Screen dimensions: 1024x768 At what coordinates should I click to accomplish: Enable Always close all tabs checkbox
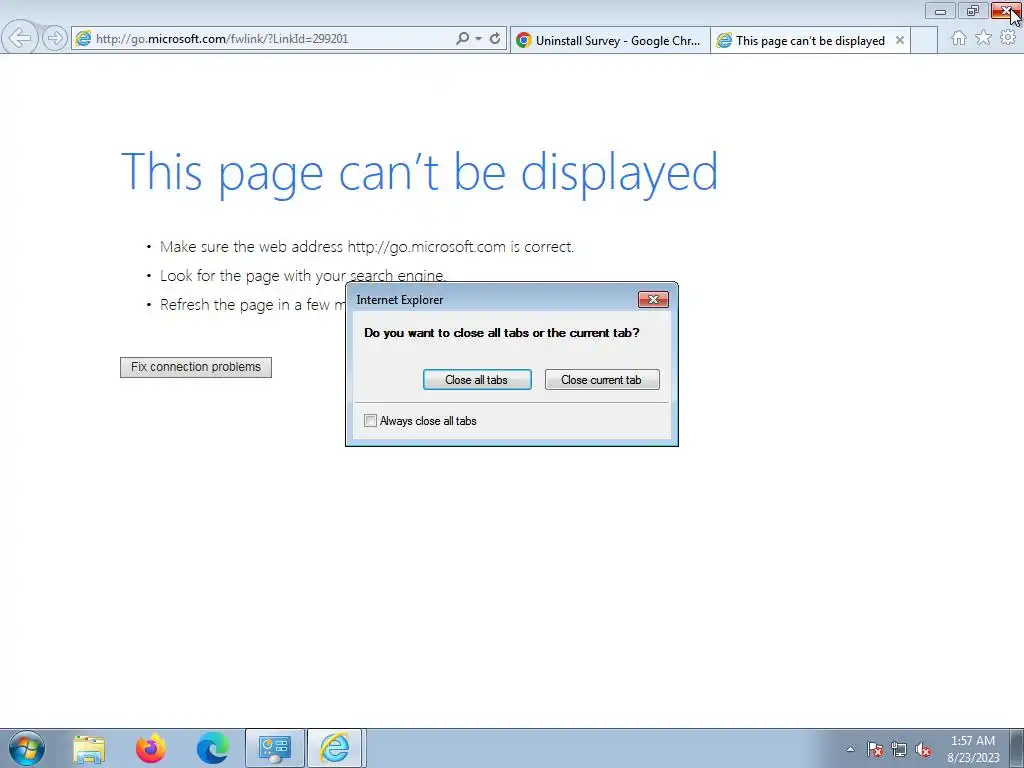coord(370,421)
